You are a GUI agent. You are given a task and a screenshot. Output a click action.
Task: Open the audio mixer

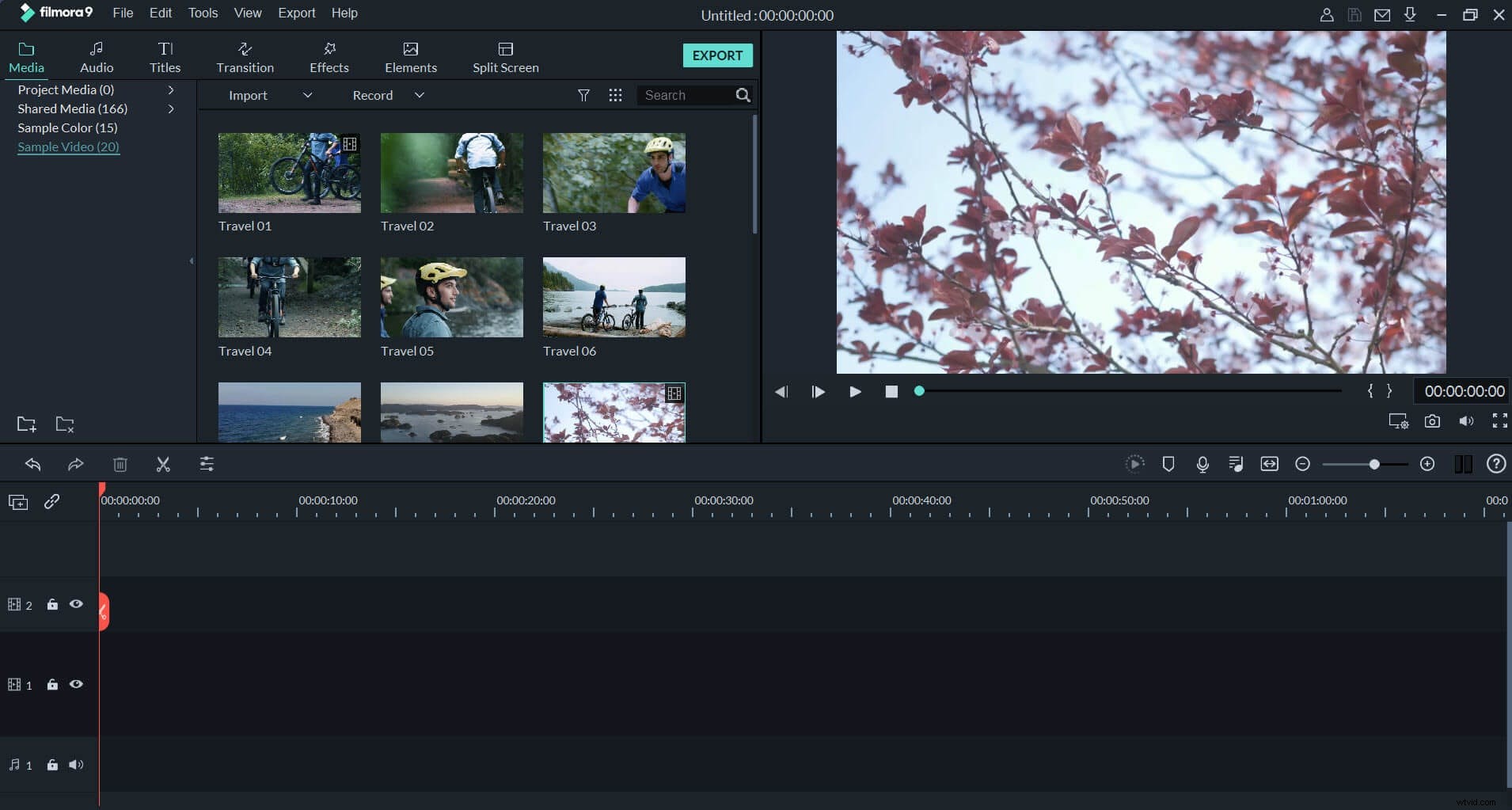point(1235,464)
